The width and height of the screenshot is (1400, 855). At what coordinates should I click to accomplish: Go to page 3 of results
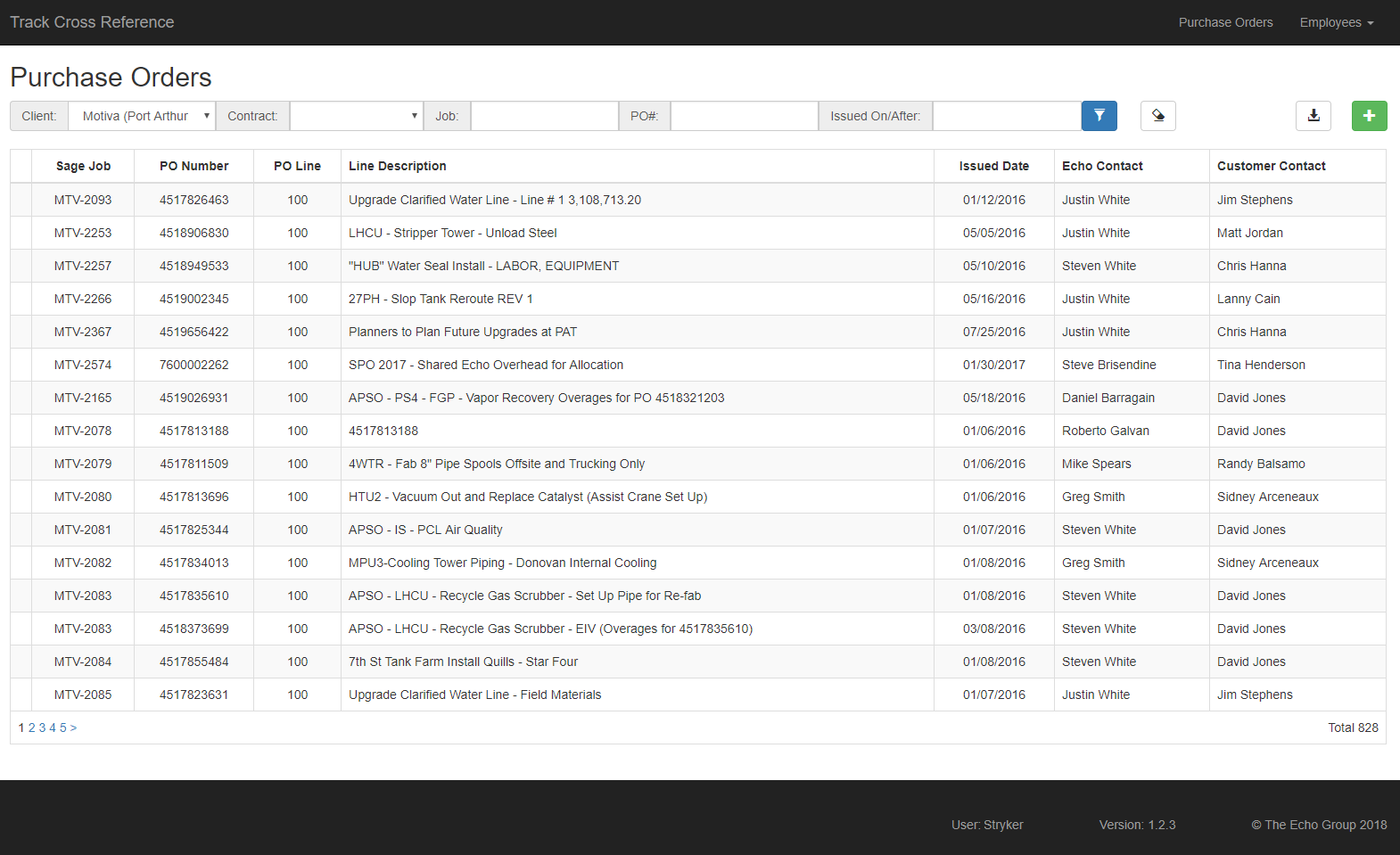tap(42, 728)
